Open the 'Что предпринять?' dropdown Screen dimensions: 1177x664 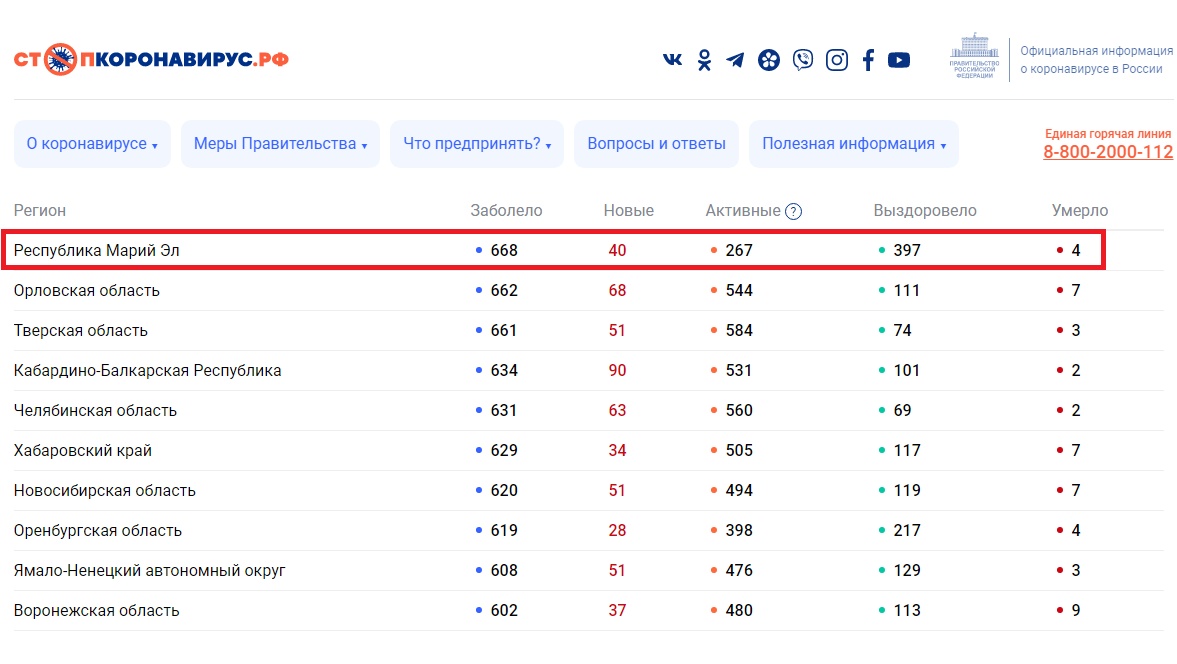(477, 144)
